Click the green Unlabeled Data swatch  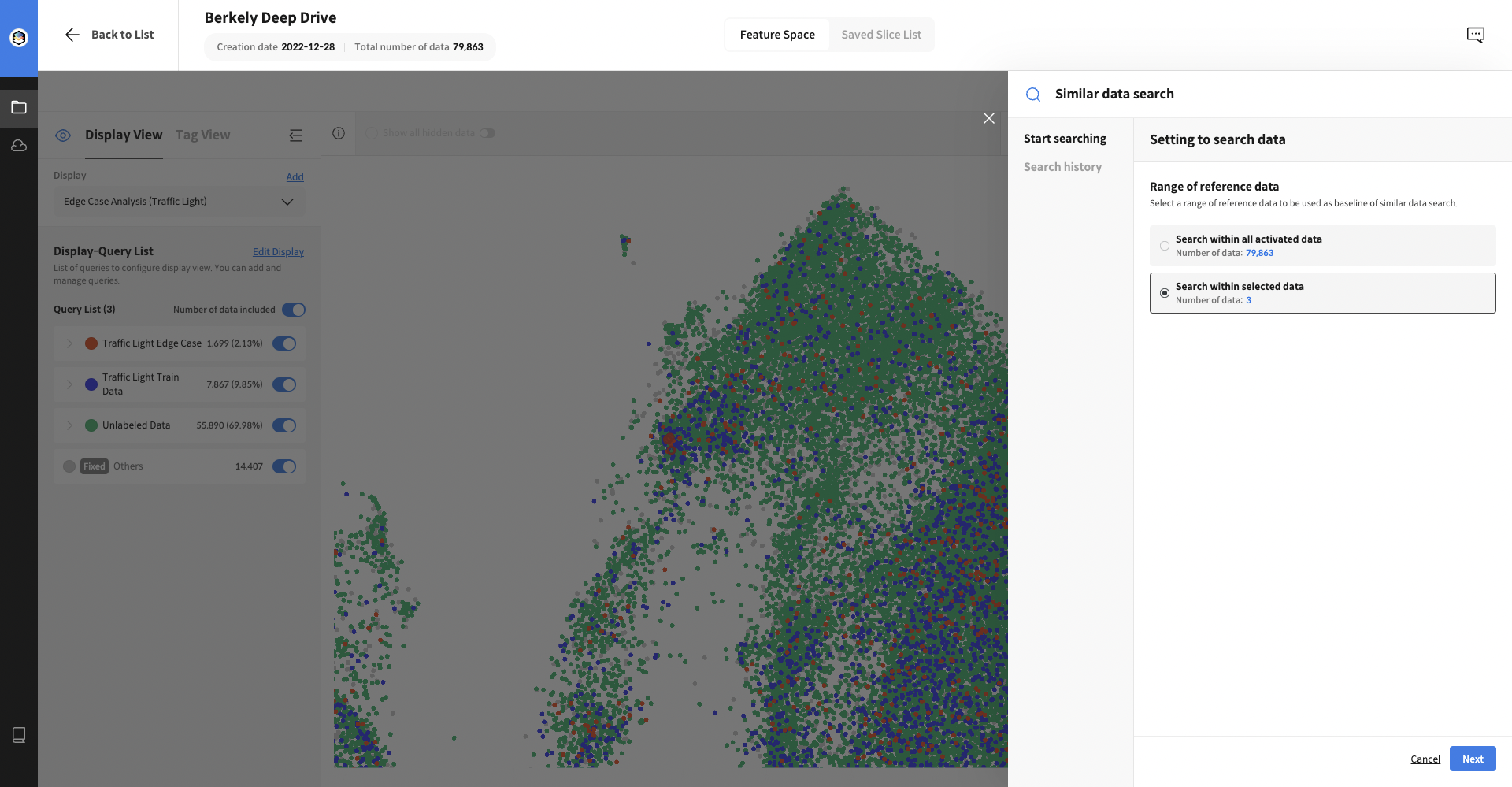pos(91,425)
